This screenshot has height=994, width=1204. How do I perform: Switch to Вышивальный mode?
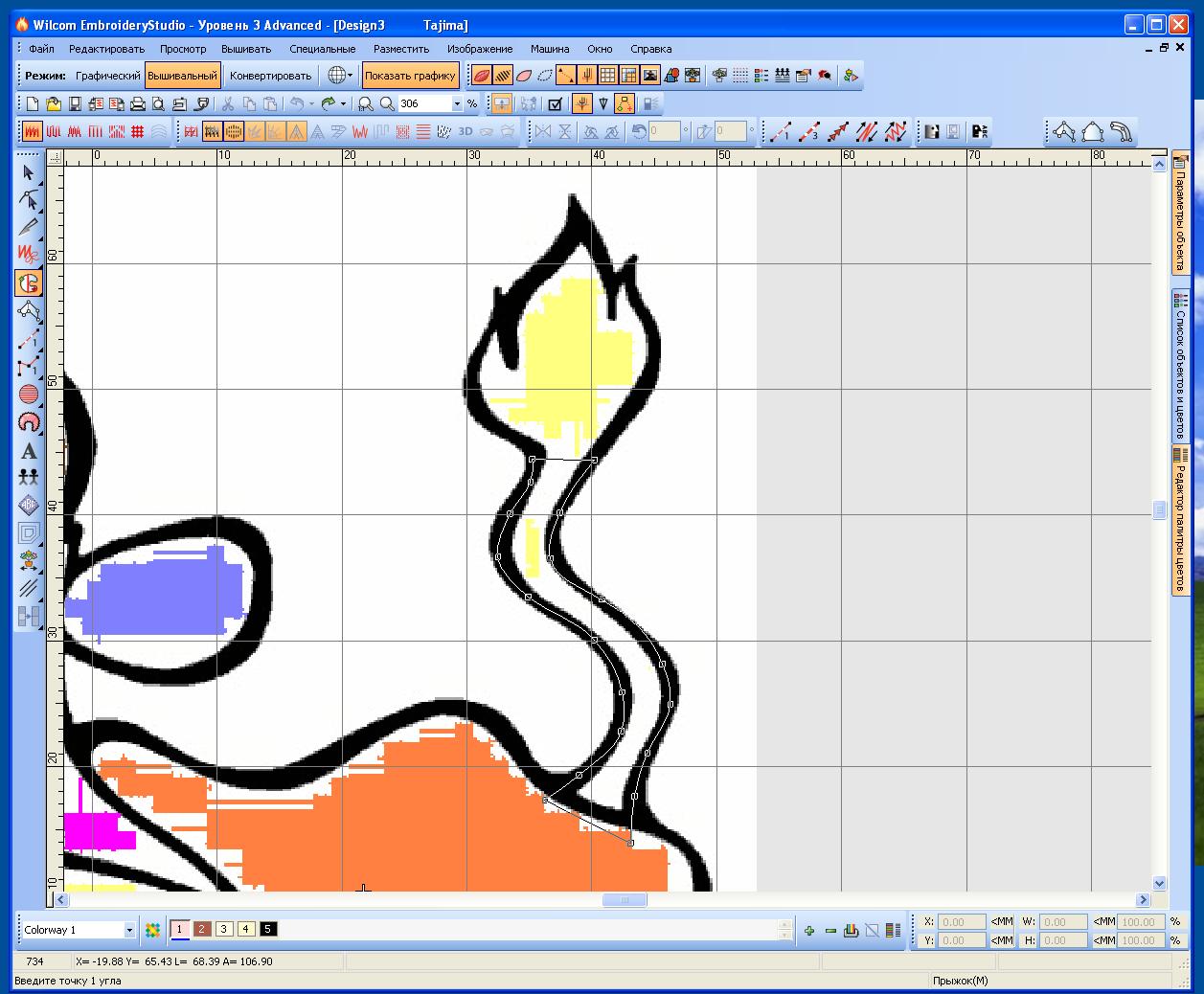(182, 76)
